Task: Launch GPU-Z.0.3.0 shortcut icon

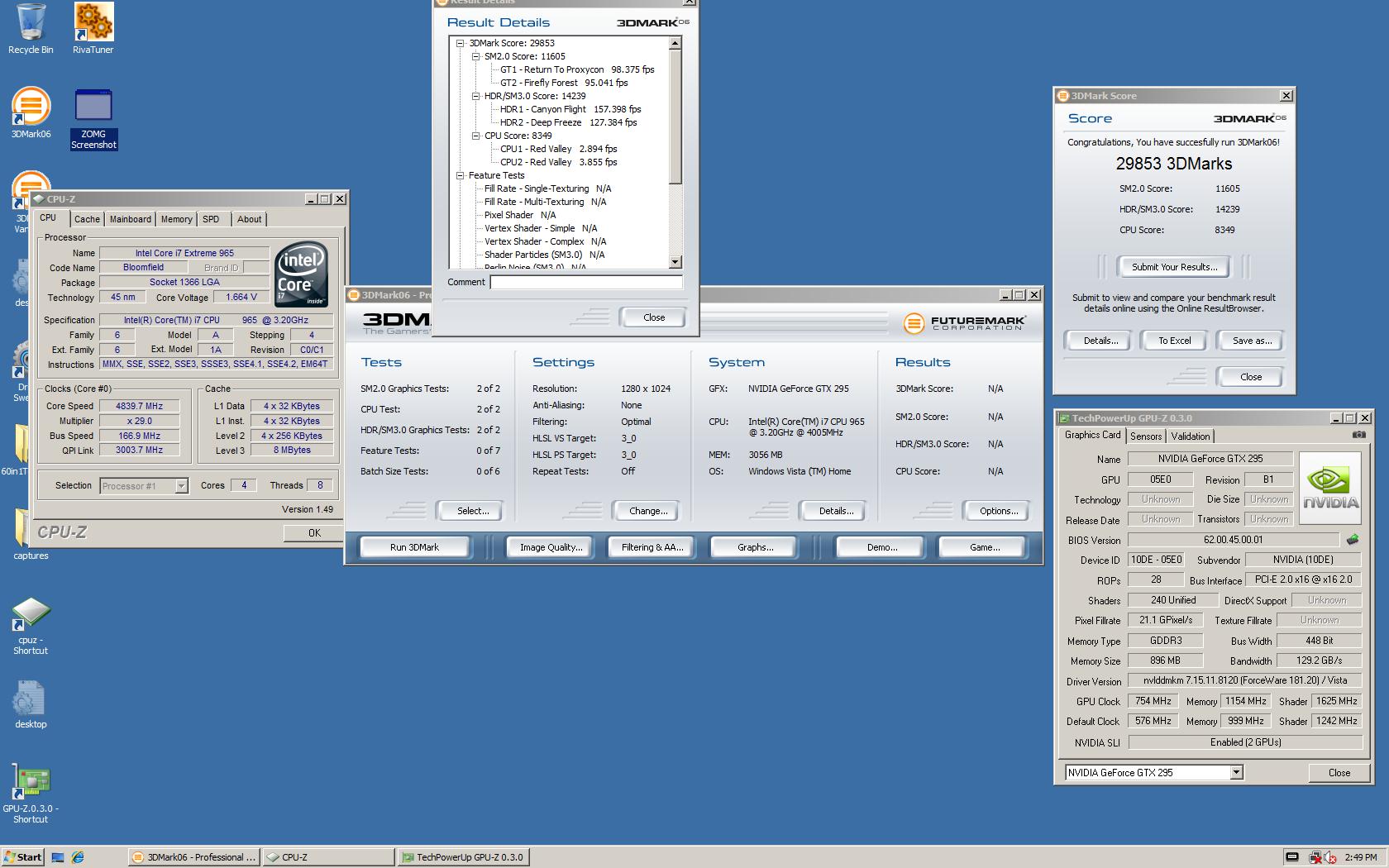Action: [31, 794]
